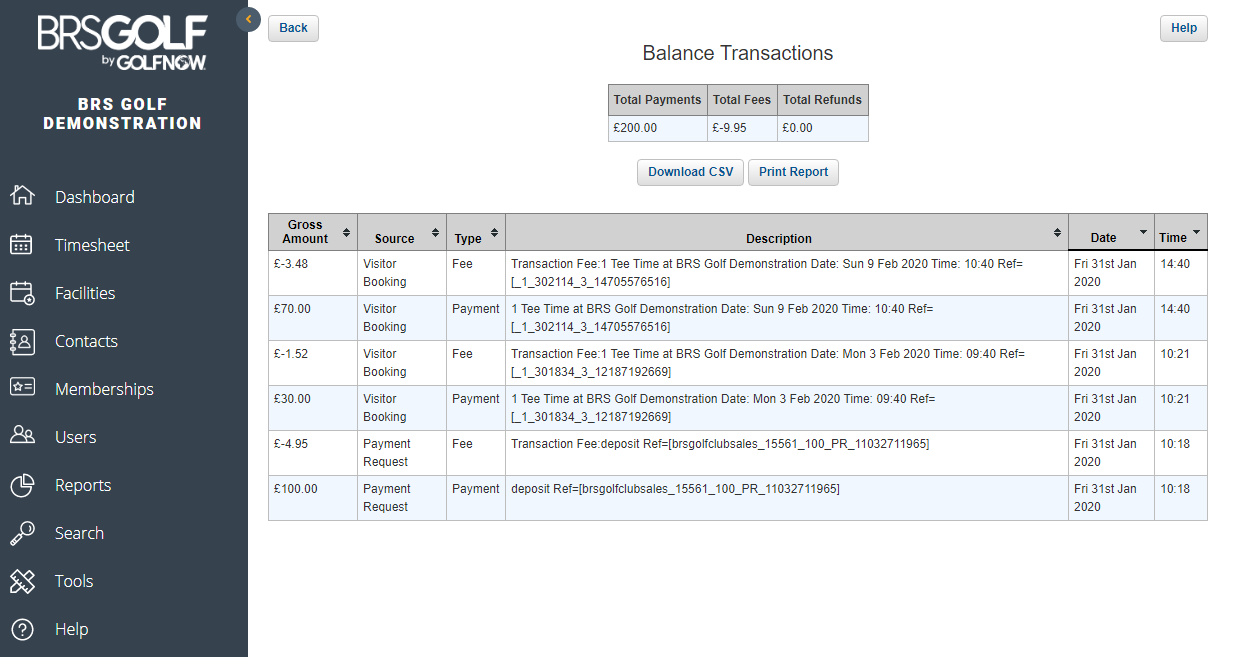Select the £30.00 gross amount cell
The image size is (1239, 657).
point(313,408)
